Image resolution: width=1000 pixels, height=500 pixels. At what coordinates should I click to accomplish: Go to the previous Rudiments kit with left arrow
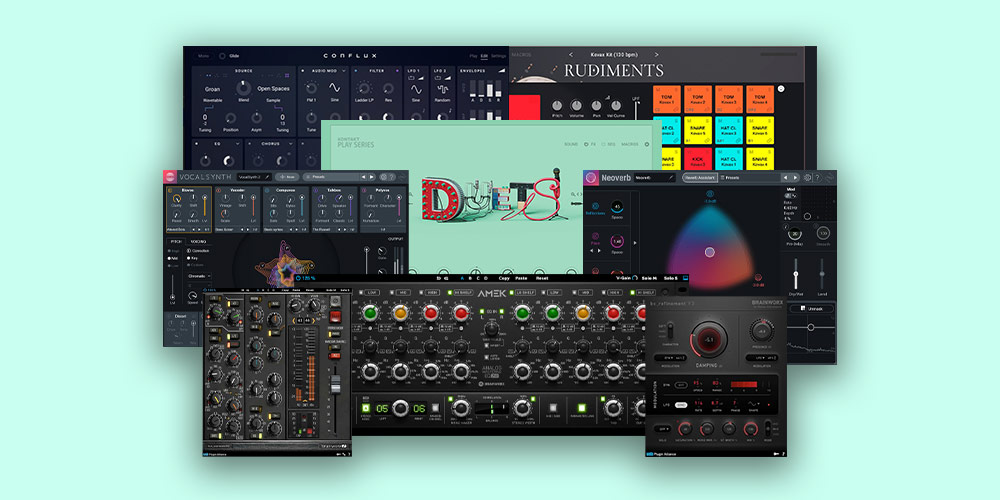[571, 55]
